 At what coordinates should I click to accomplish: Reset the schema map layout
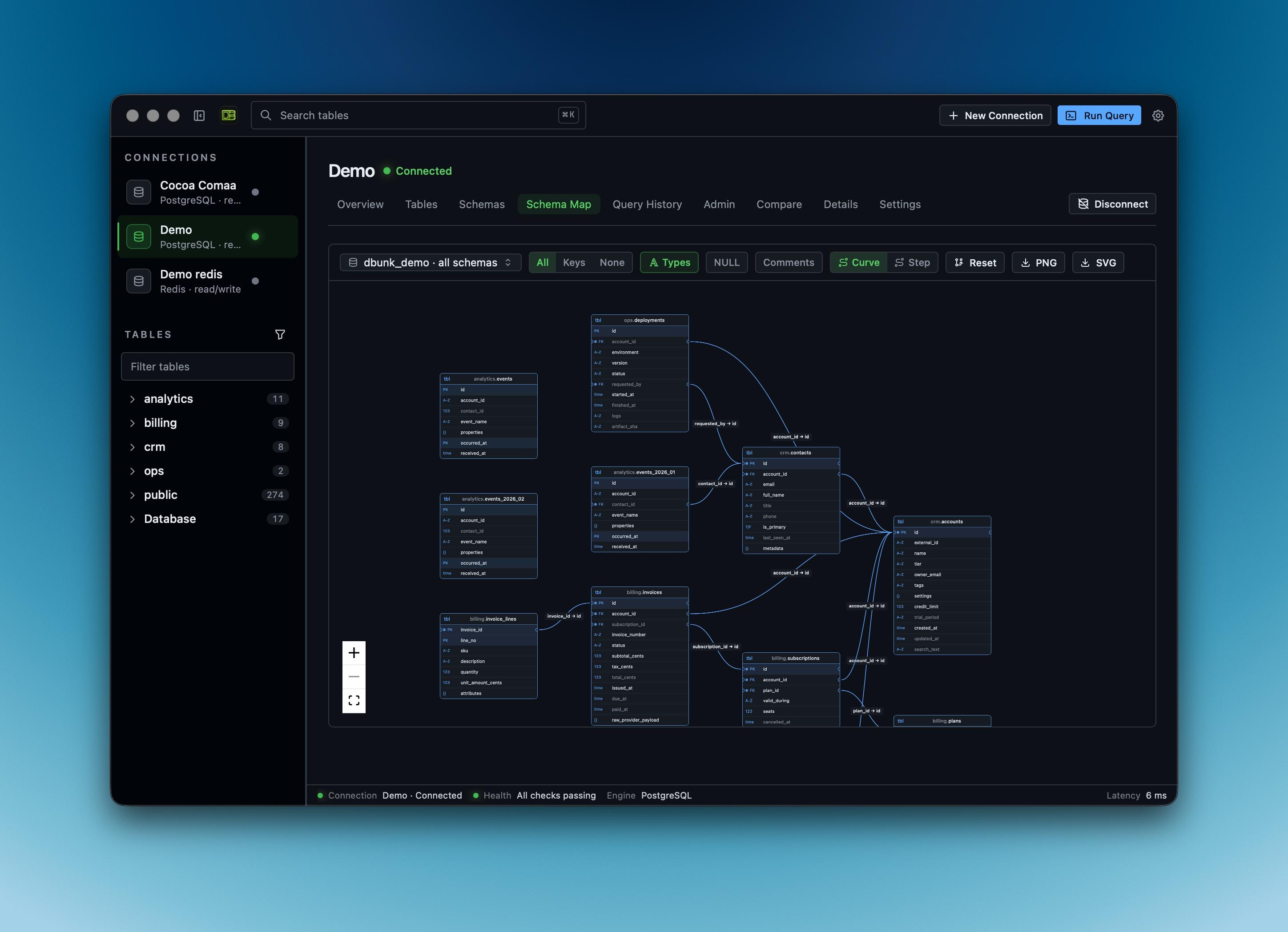tap(975, 262)
